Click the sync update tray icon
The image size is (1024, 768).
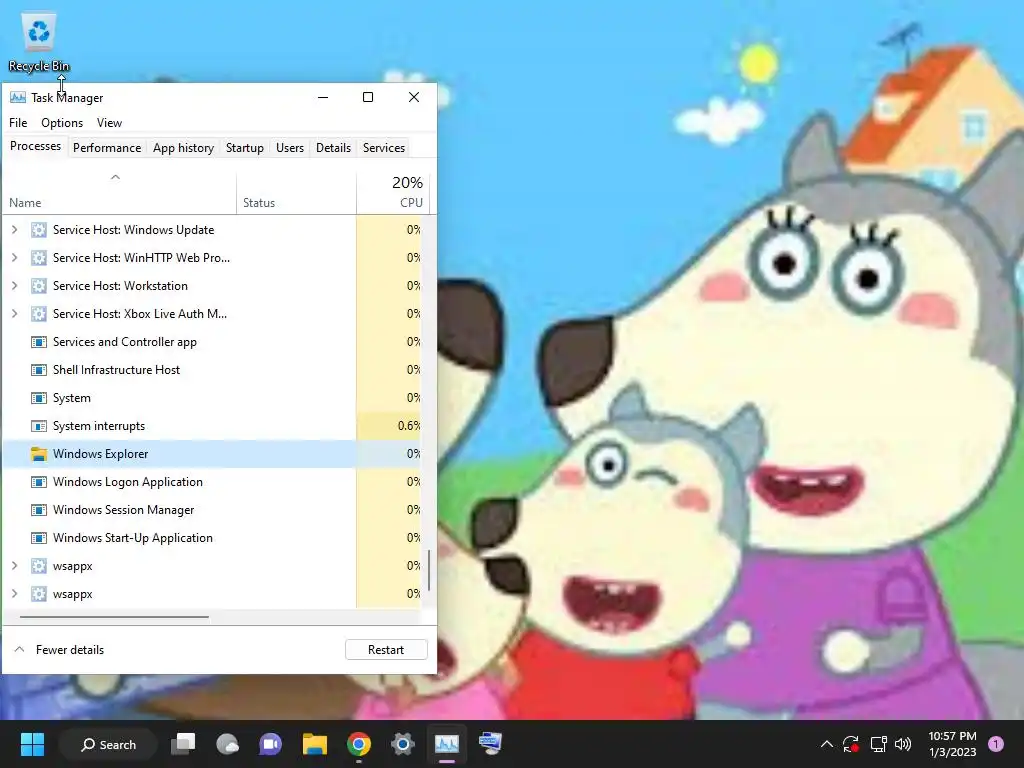tap(851, 744)
